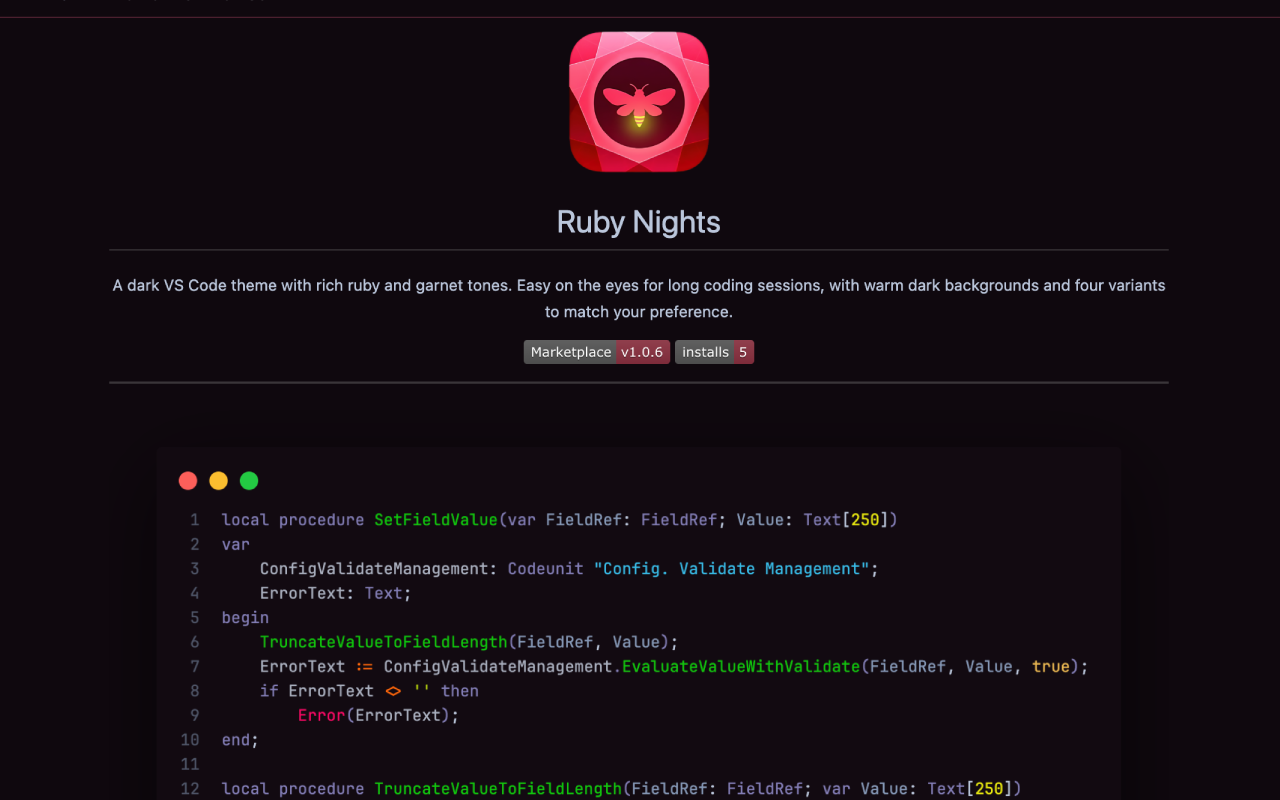This screenshot has width=1280, height=800.
Task: Select the true keyword on line 7
Action: click(x=1050, y=666)
